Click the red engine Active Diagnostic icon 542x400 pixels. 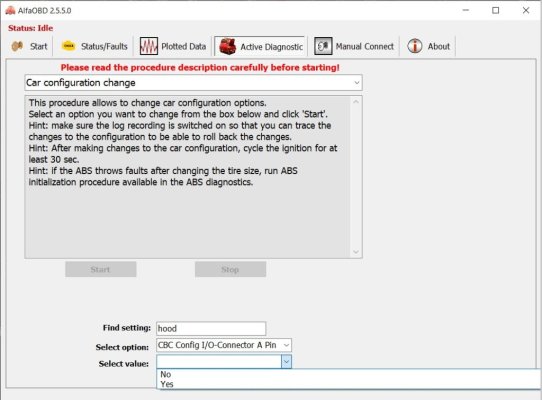[227, 46]
